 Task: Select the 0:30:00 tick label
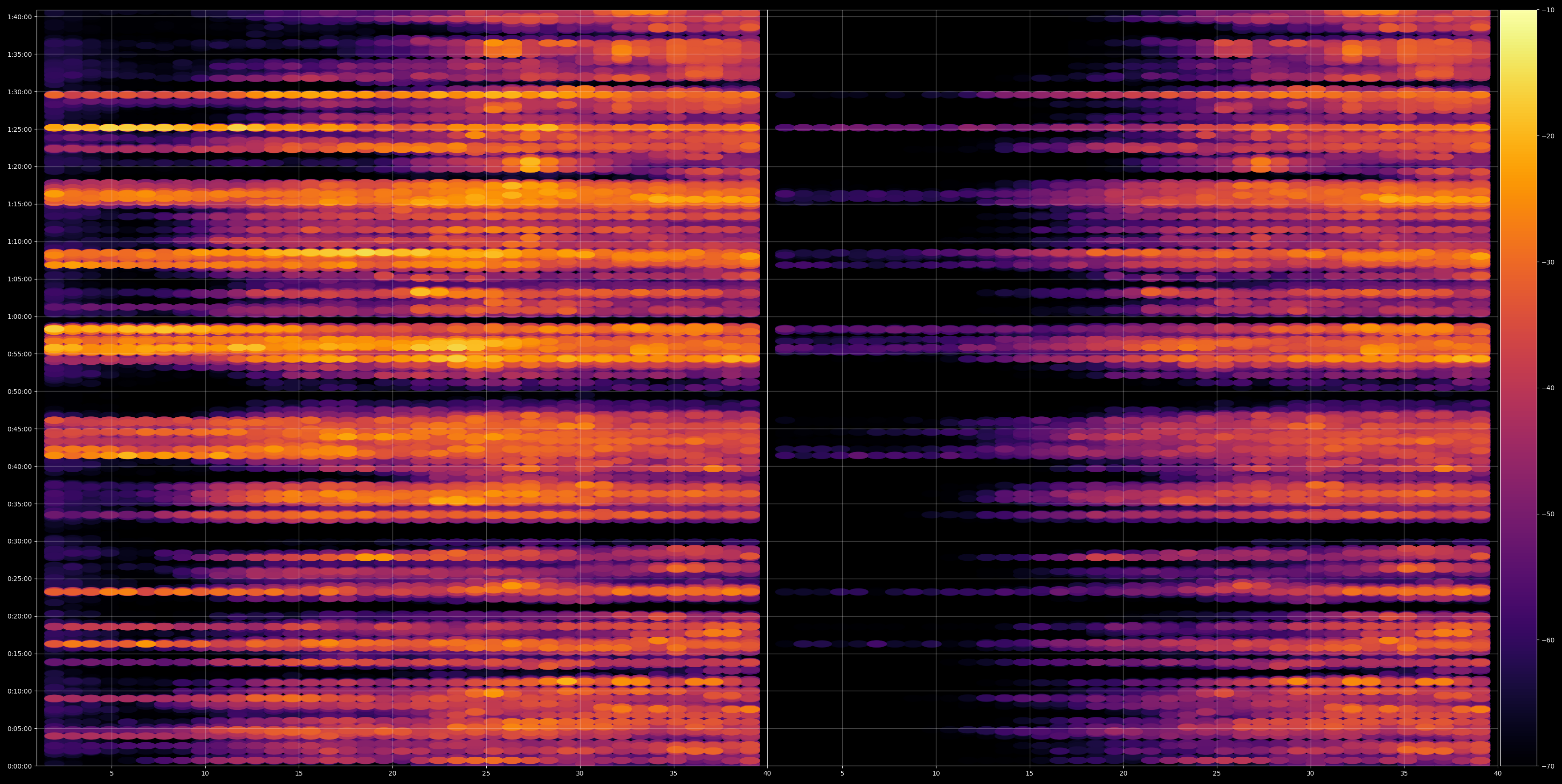pyautogui.click(x=19, y=542)
